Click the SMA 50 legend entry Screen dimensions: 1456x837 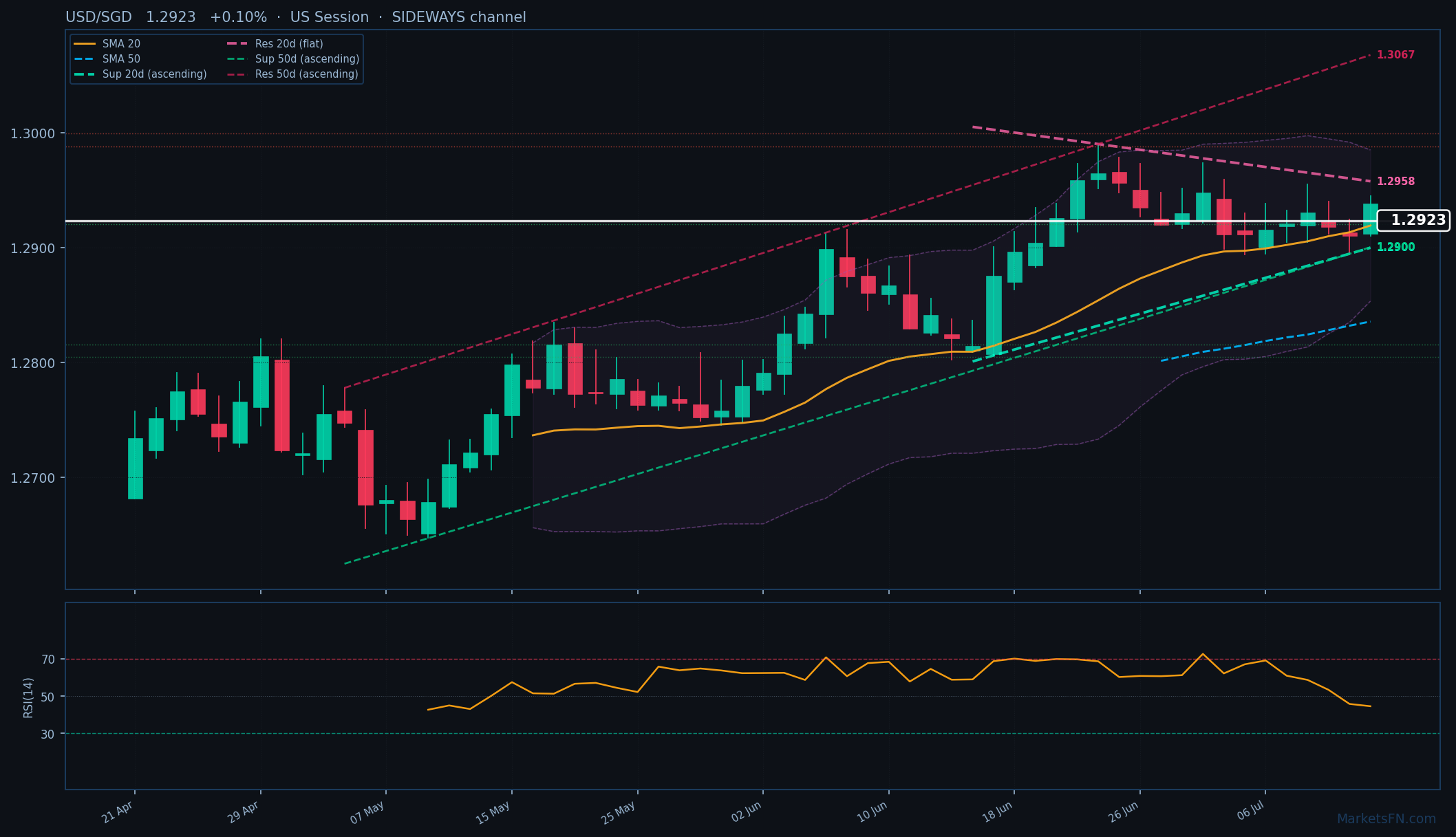click(107, 59)
